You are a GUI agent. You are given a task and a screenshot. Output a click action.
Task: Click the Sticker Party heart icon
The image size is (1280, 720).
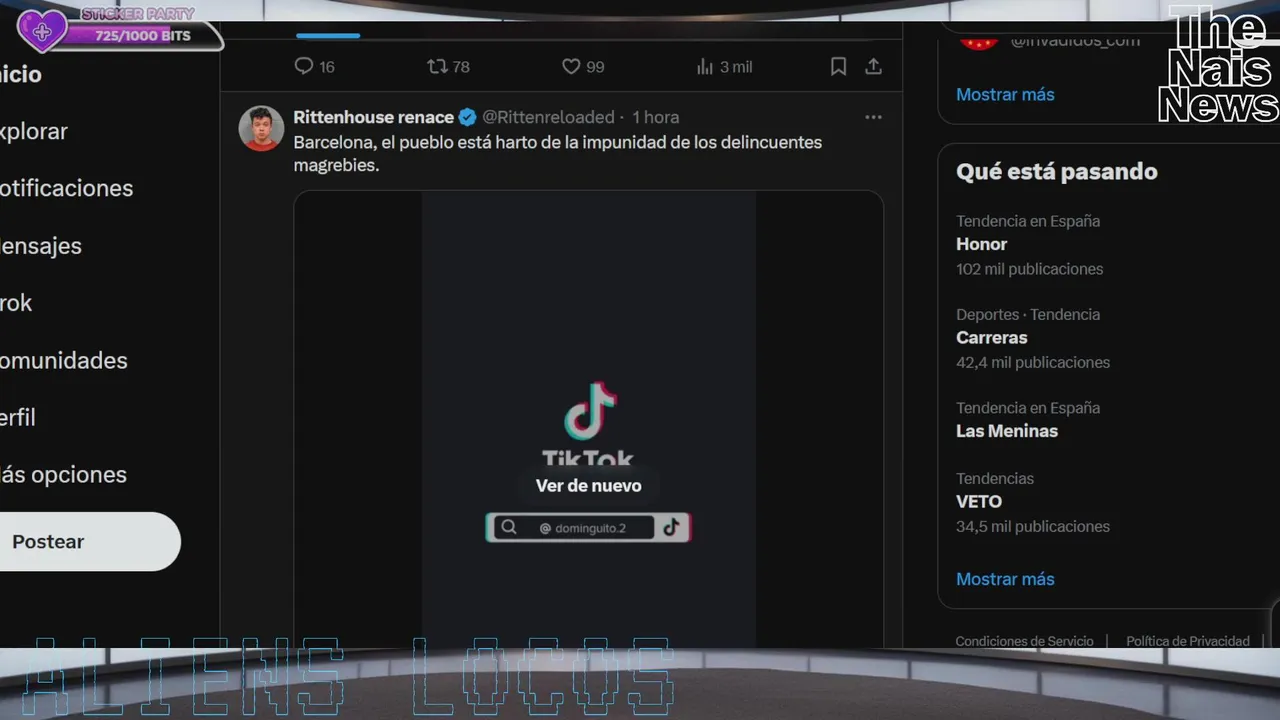coord(42,31)
